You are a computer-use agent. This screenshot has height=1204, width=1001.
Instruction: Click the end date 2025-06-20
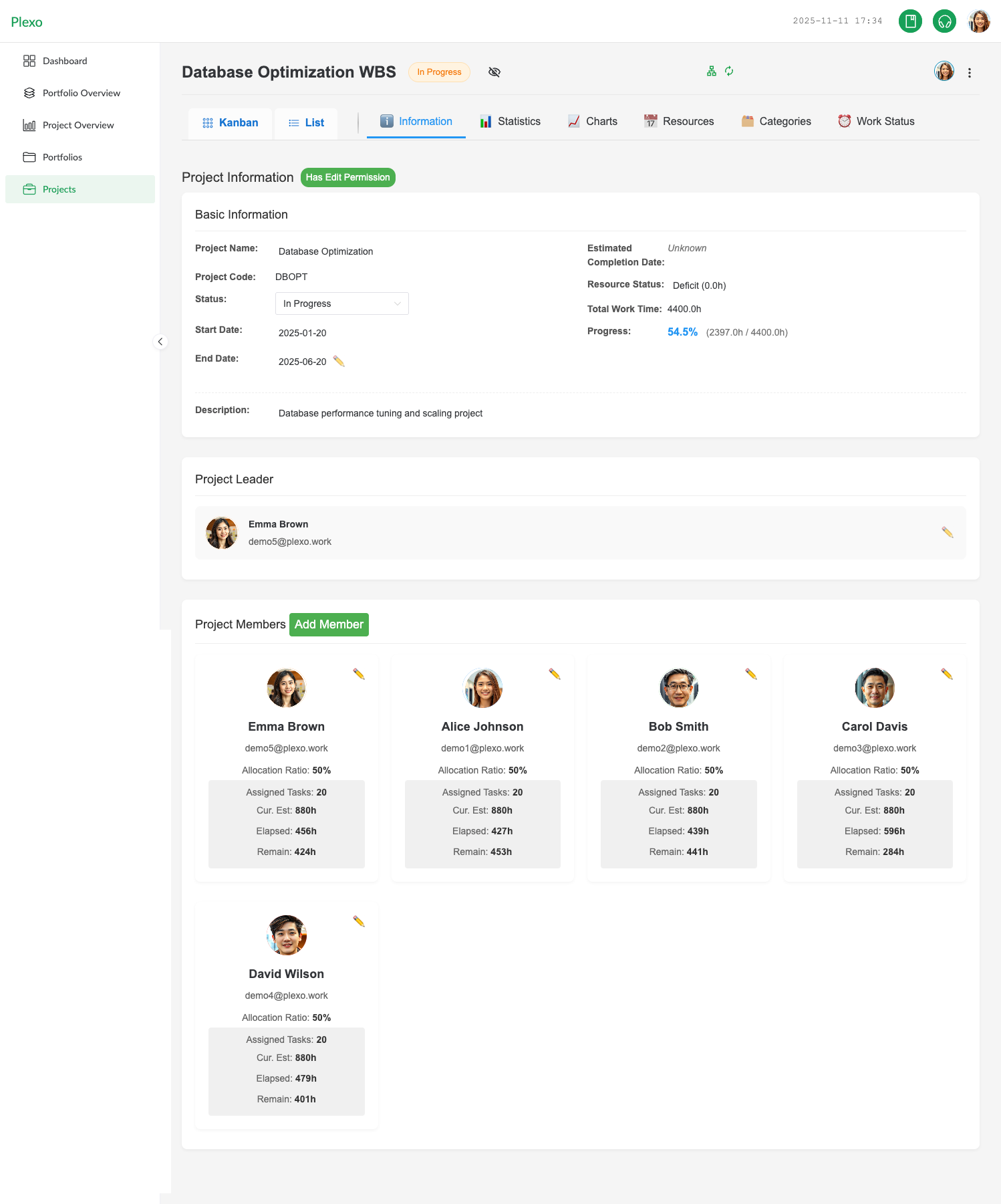pyautogui.click(x=303, y=362)
